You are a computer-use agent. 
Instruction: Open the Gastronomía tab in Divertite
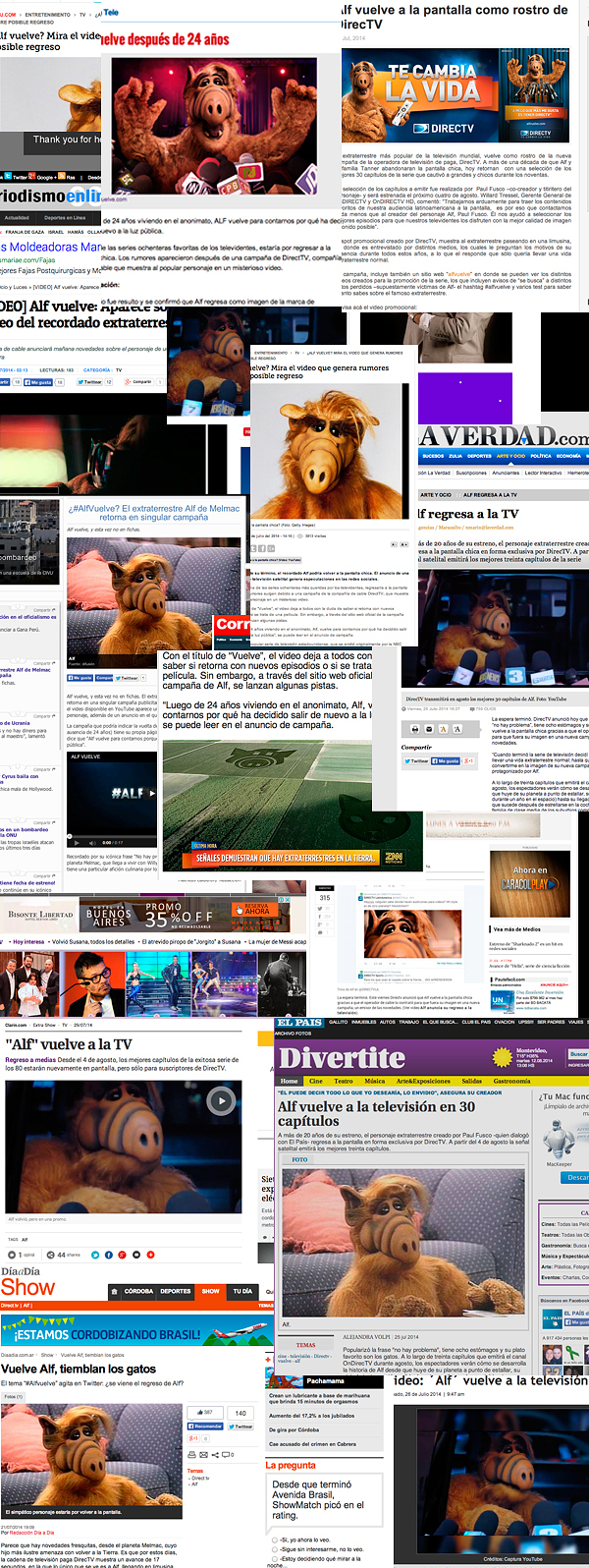pos(511,1081)
